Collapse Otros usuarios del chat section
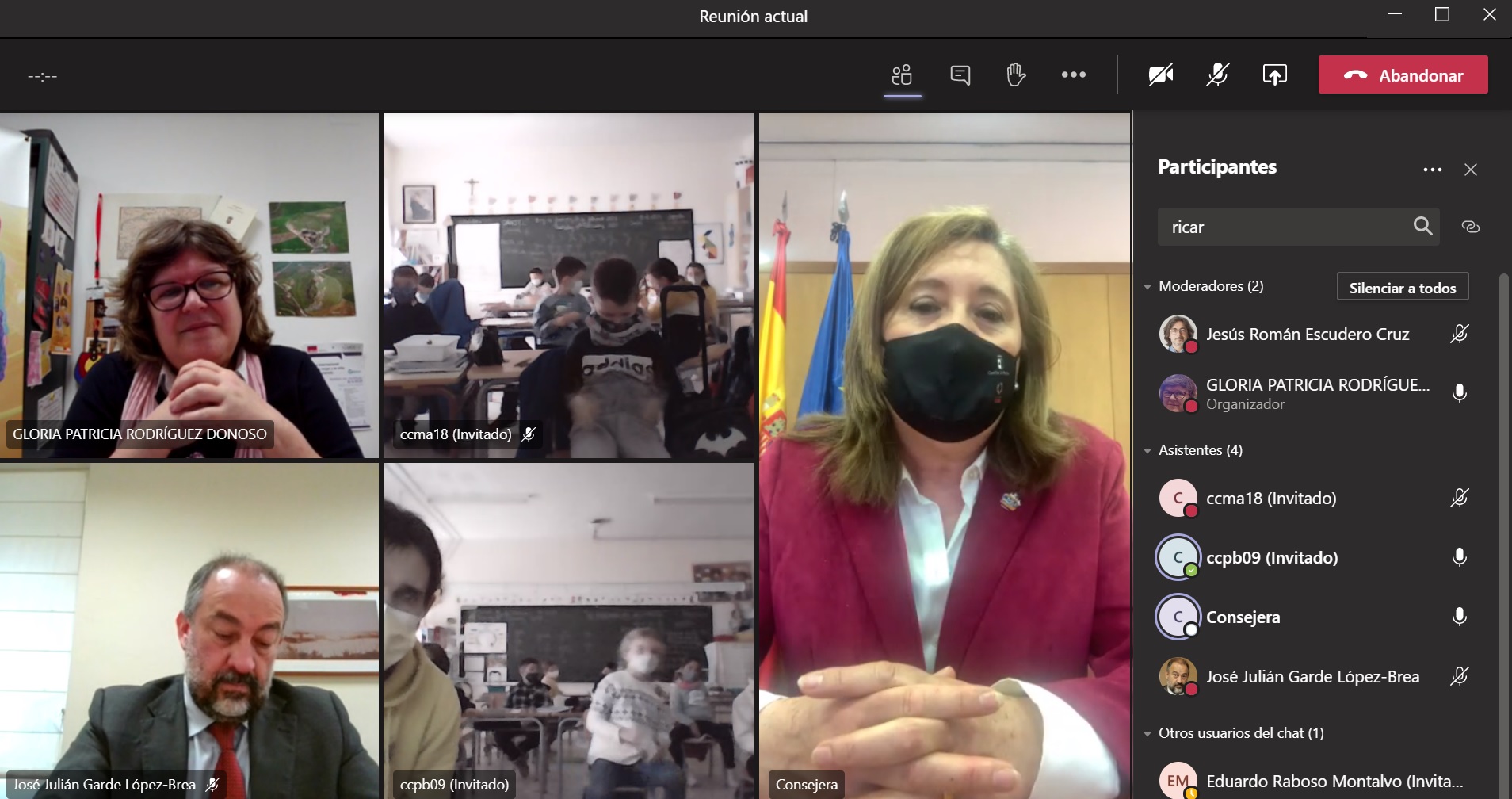Screen dimensions: 1512x799 (1147, 734)
